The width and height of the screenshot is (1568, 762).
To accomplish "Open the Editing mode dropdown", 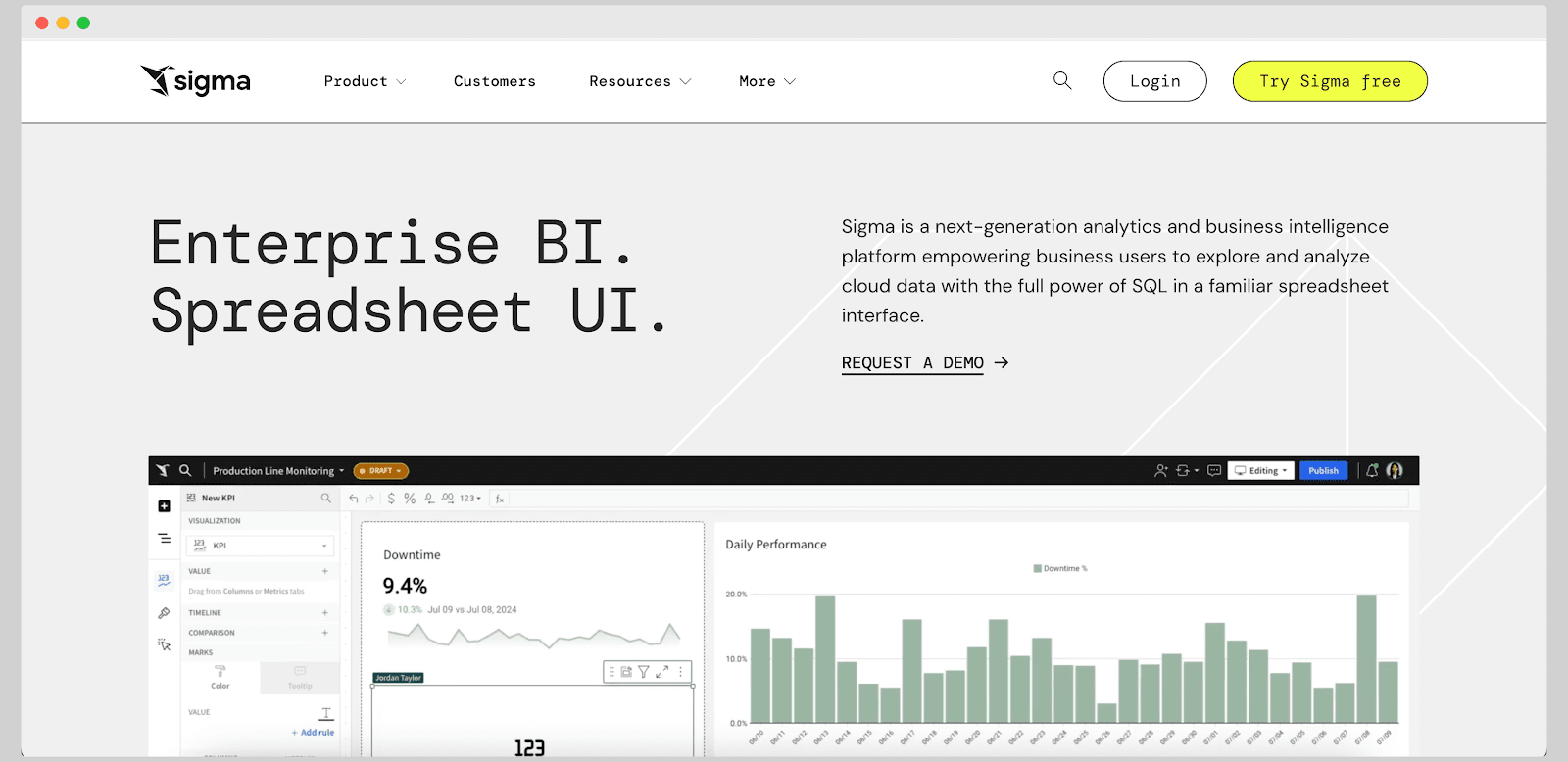I will (x=1261, y=470).
